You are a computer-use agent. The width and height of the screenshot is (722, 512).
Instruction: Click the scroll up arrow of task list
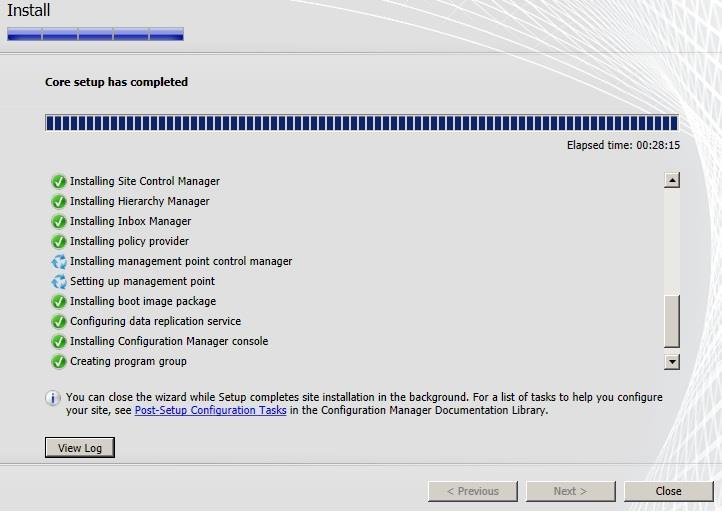tap(672, 180)
